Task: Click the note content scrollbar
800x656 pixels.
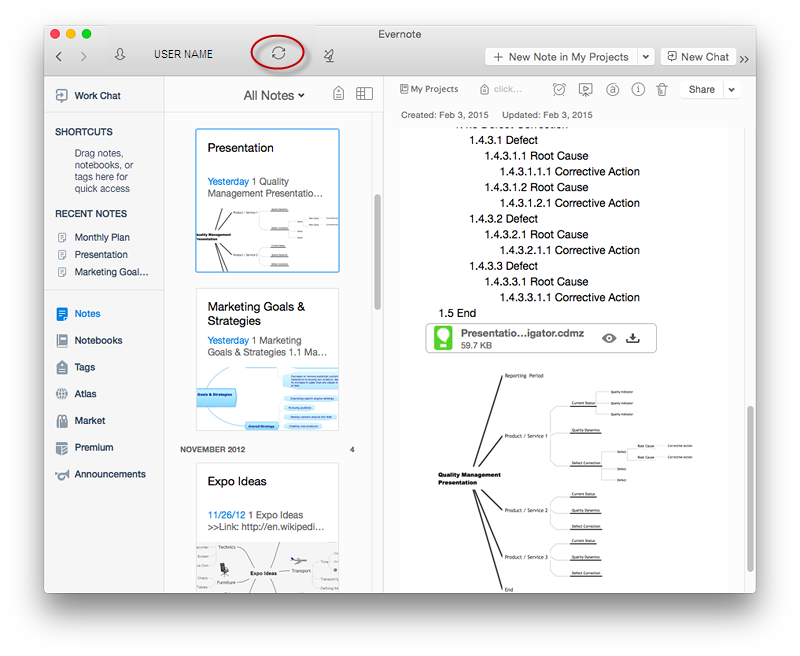Action: (750, 489)
